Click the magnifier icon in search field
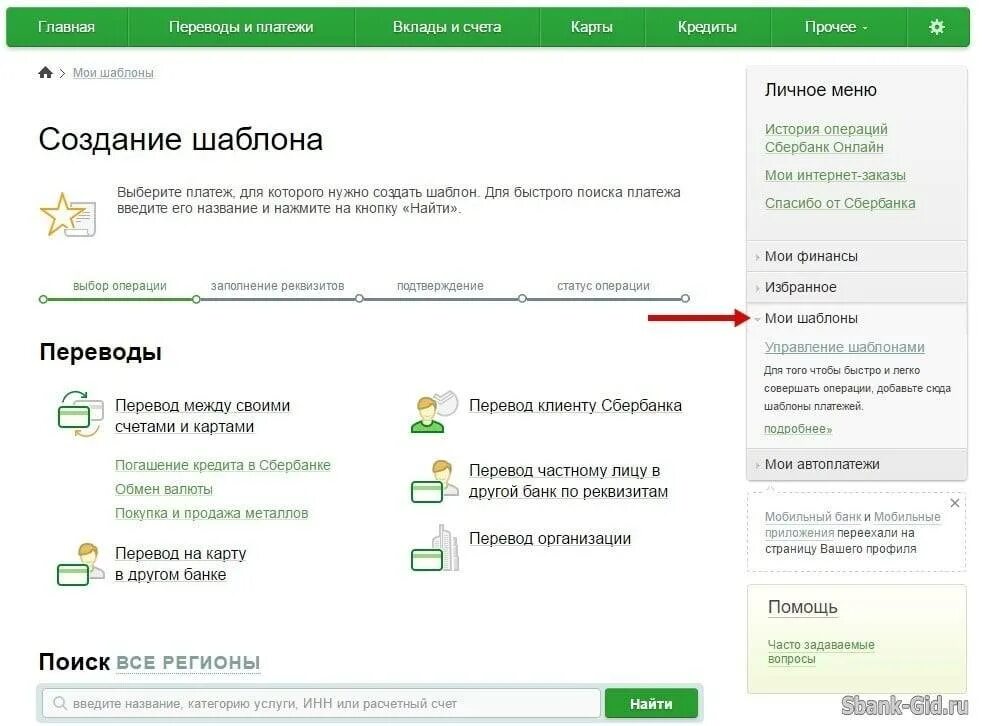The height and width of the screenshot is (726, 982). [60, 703]
